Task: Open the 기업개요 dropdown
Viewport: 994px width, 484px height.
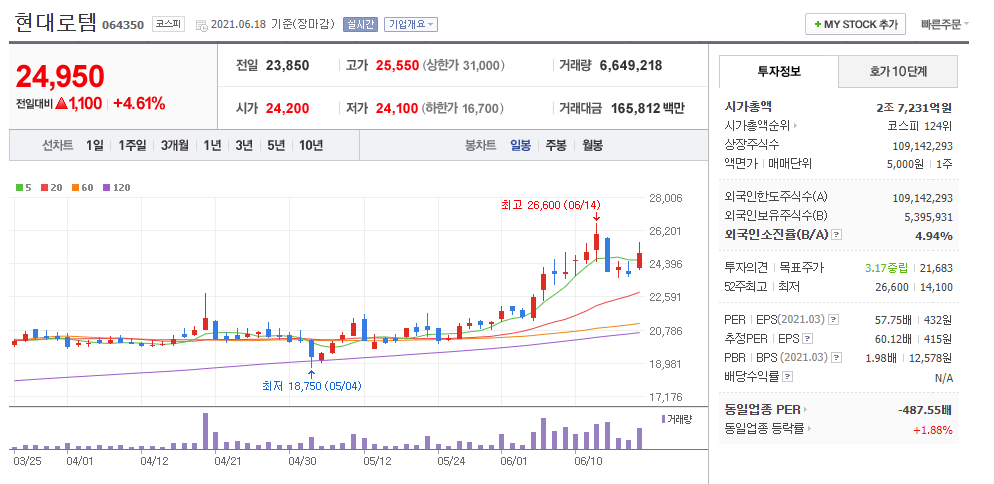Action: coord(411,25)
